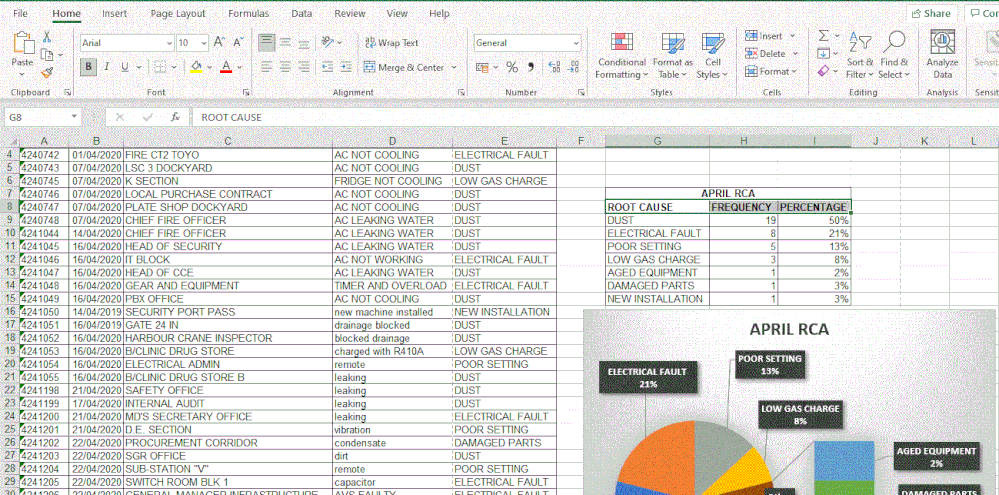The width and height of the screenshot is (999, 495).
Task: Click Increase Decimal icon
Action: (554, 67)
